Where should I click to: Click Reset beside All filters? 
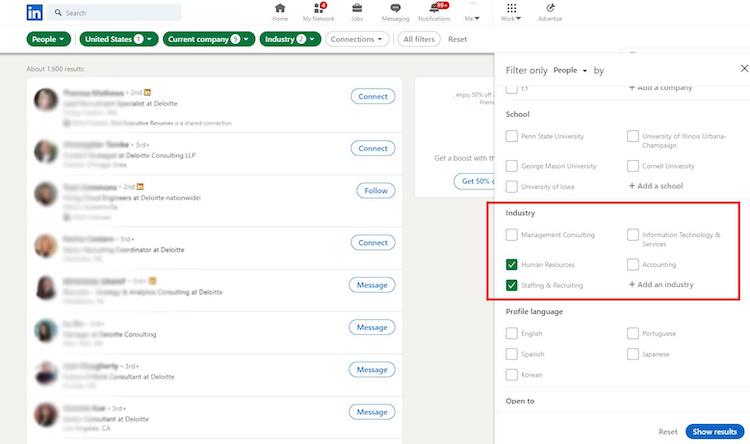pos(457,39)
